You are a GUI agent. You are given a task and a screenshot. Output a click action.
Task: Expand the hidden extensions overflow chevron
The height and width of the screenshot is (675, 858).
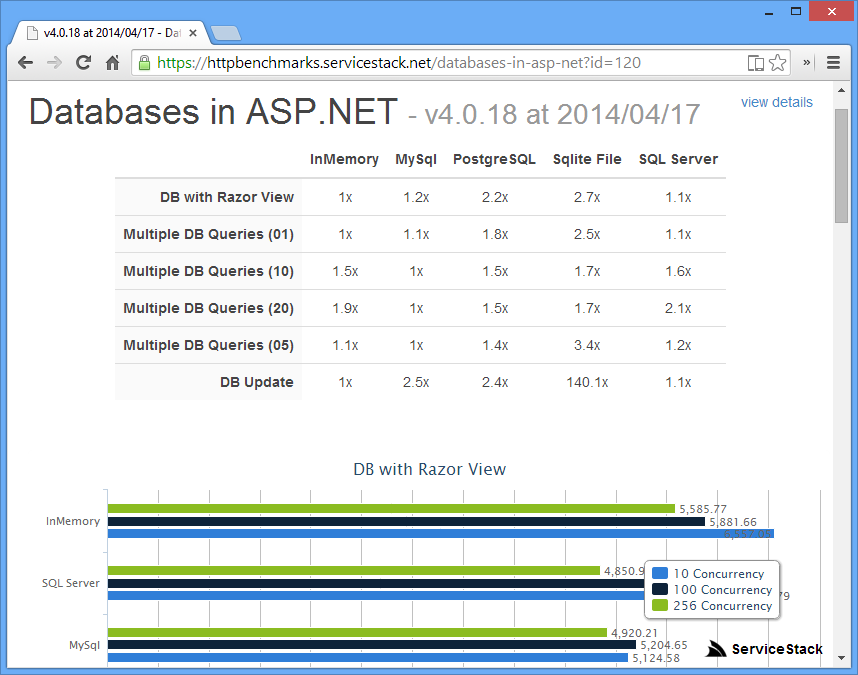(807, 63)
